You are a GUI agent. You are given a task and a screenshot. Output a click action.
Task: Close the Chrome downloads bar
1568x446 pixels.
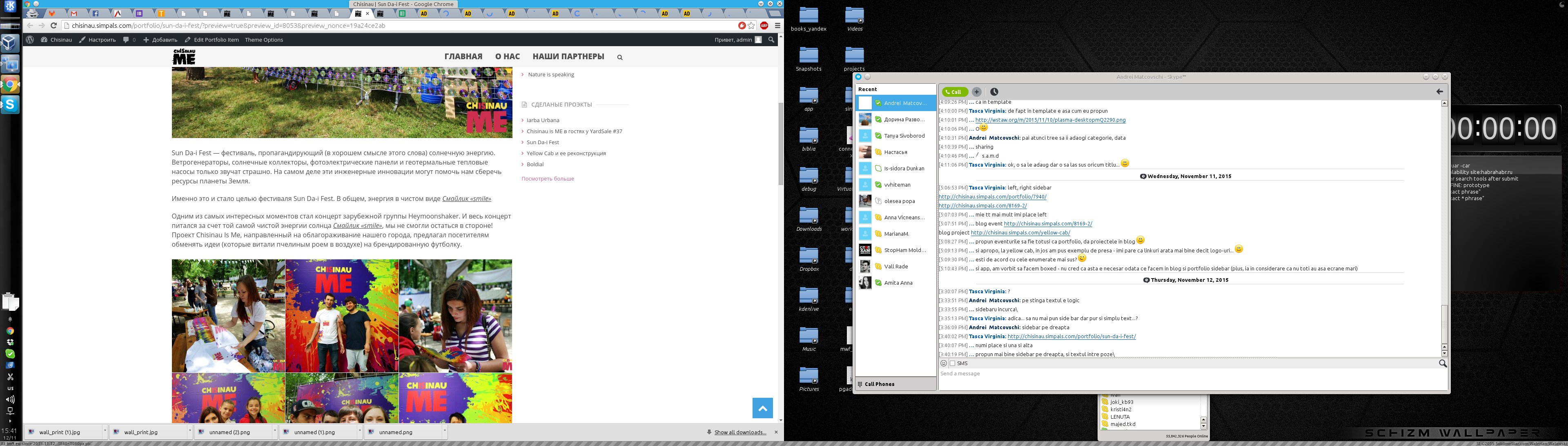click(x=776, y=432)
